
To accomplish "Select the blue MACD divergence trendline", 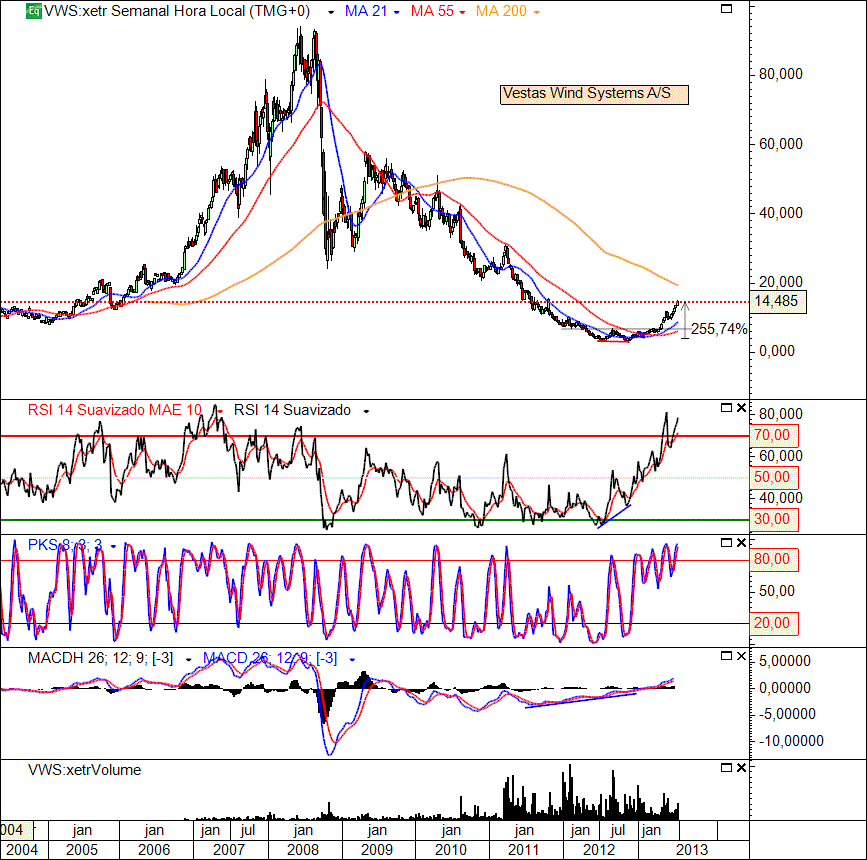I will coord(581,700).
